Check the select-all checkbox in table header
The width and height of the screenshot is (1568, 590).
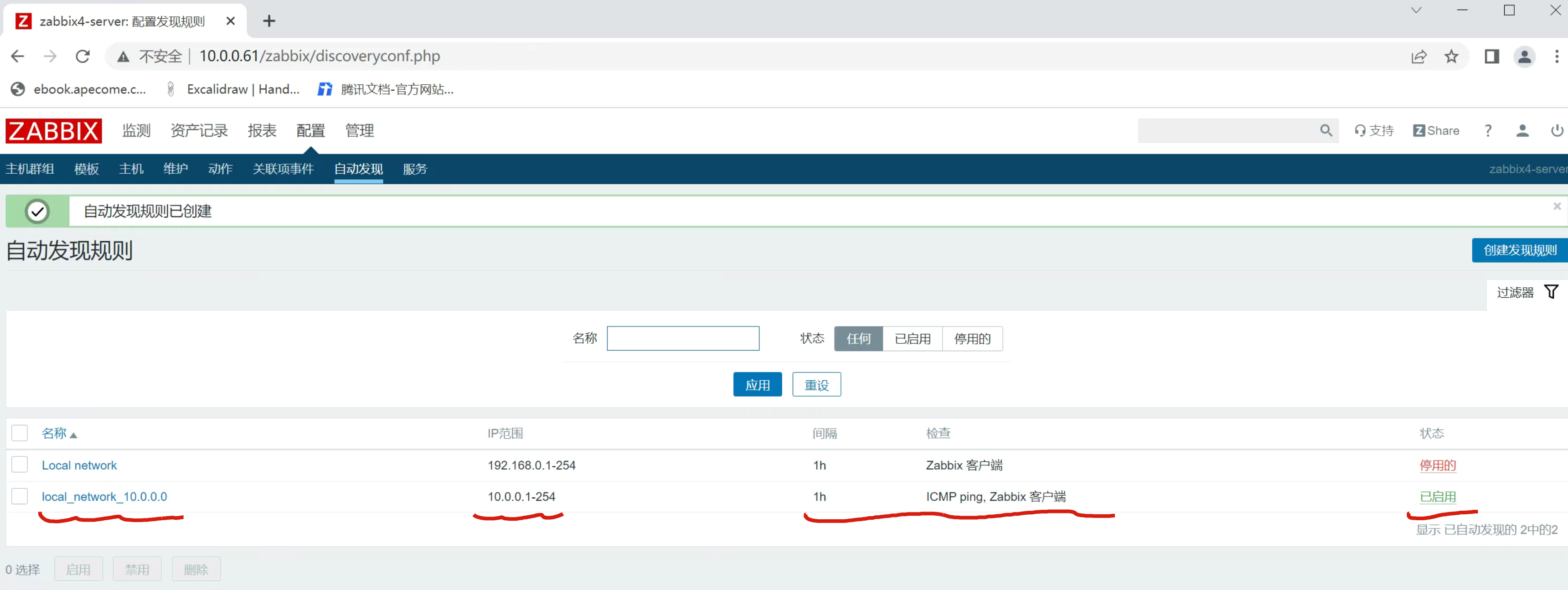(20, 433)
